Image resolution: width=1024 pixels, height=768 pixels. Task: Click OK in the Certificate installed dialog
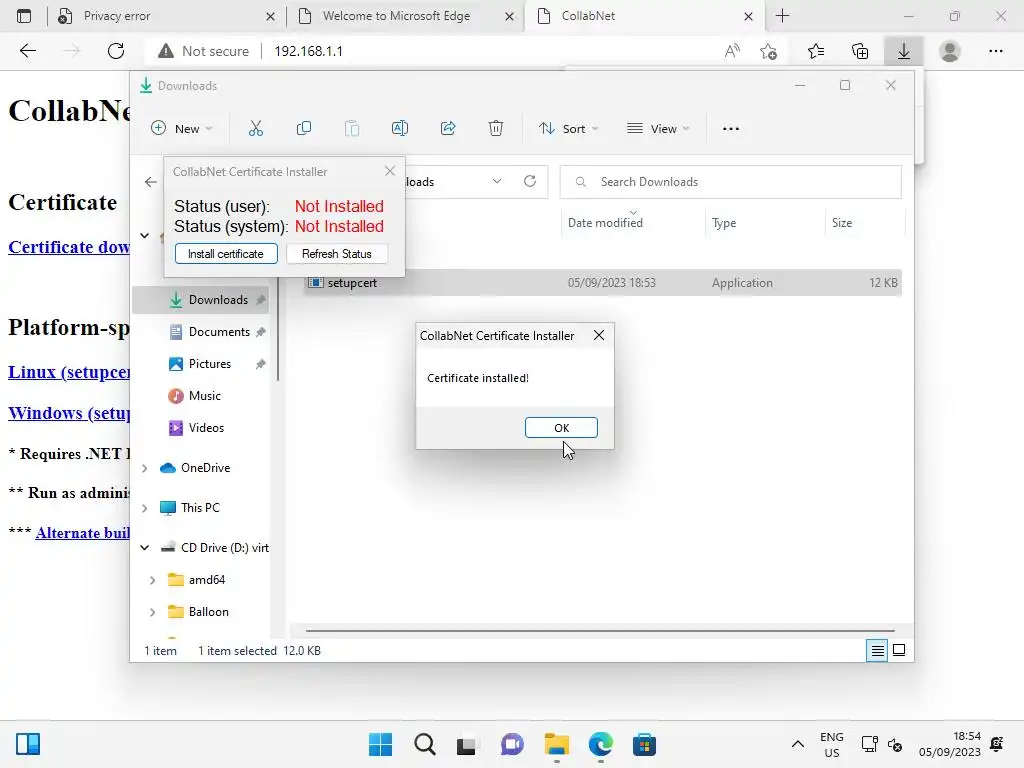tap(561, 428)
